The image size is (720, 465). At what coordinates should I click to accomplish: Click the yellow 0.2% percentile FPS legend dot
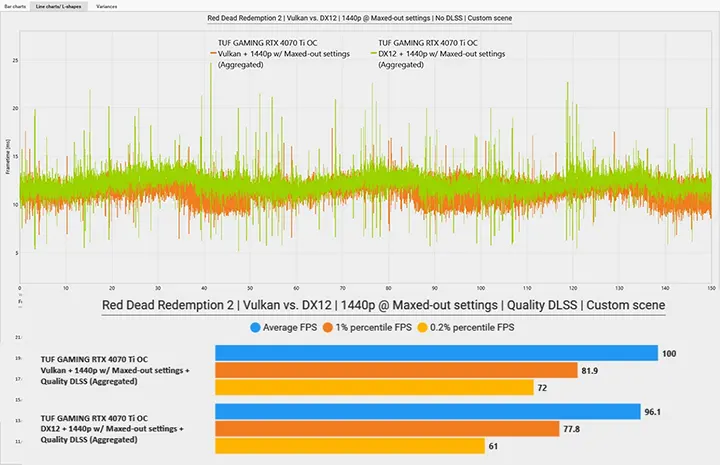(422, 327)
